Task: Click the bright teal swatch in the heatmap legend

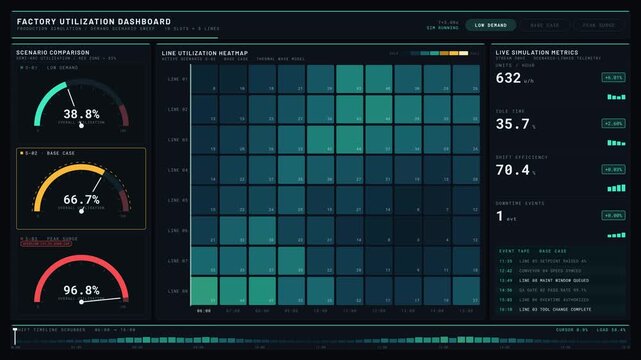Action: 435,53
